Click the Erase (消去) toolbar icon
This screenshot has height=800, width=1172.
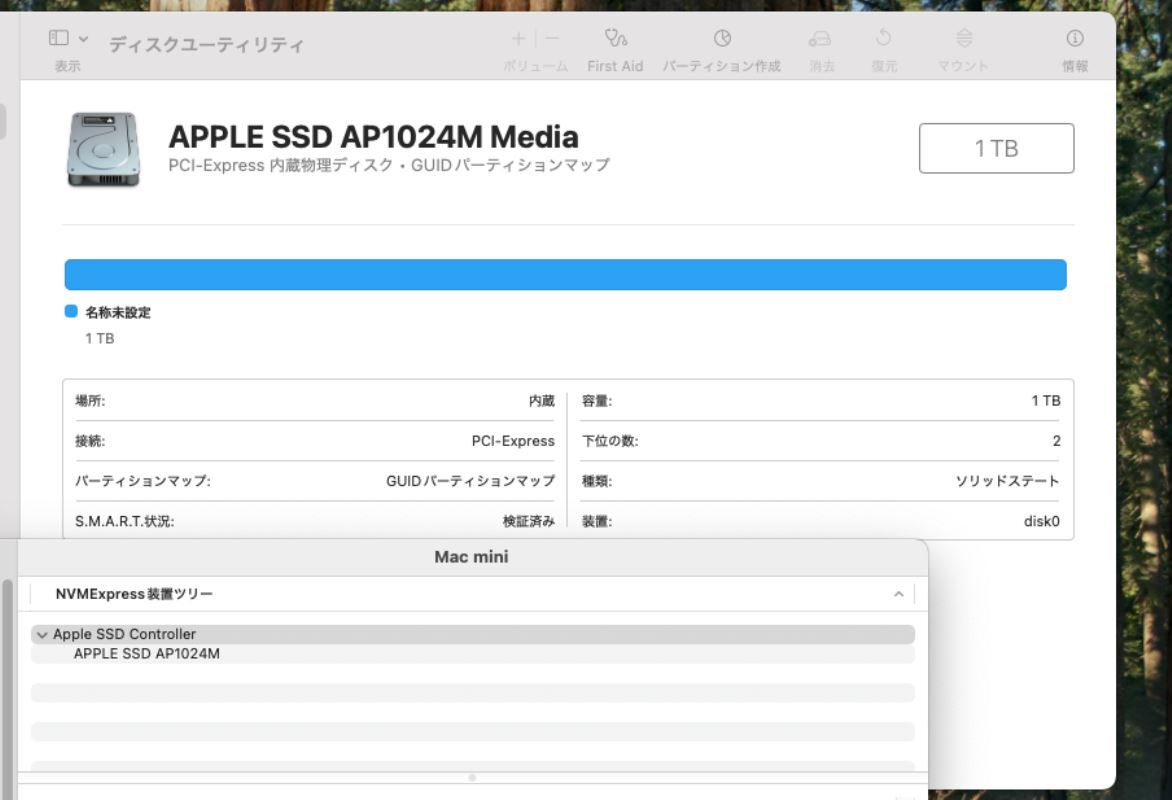820,38
